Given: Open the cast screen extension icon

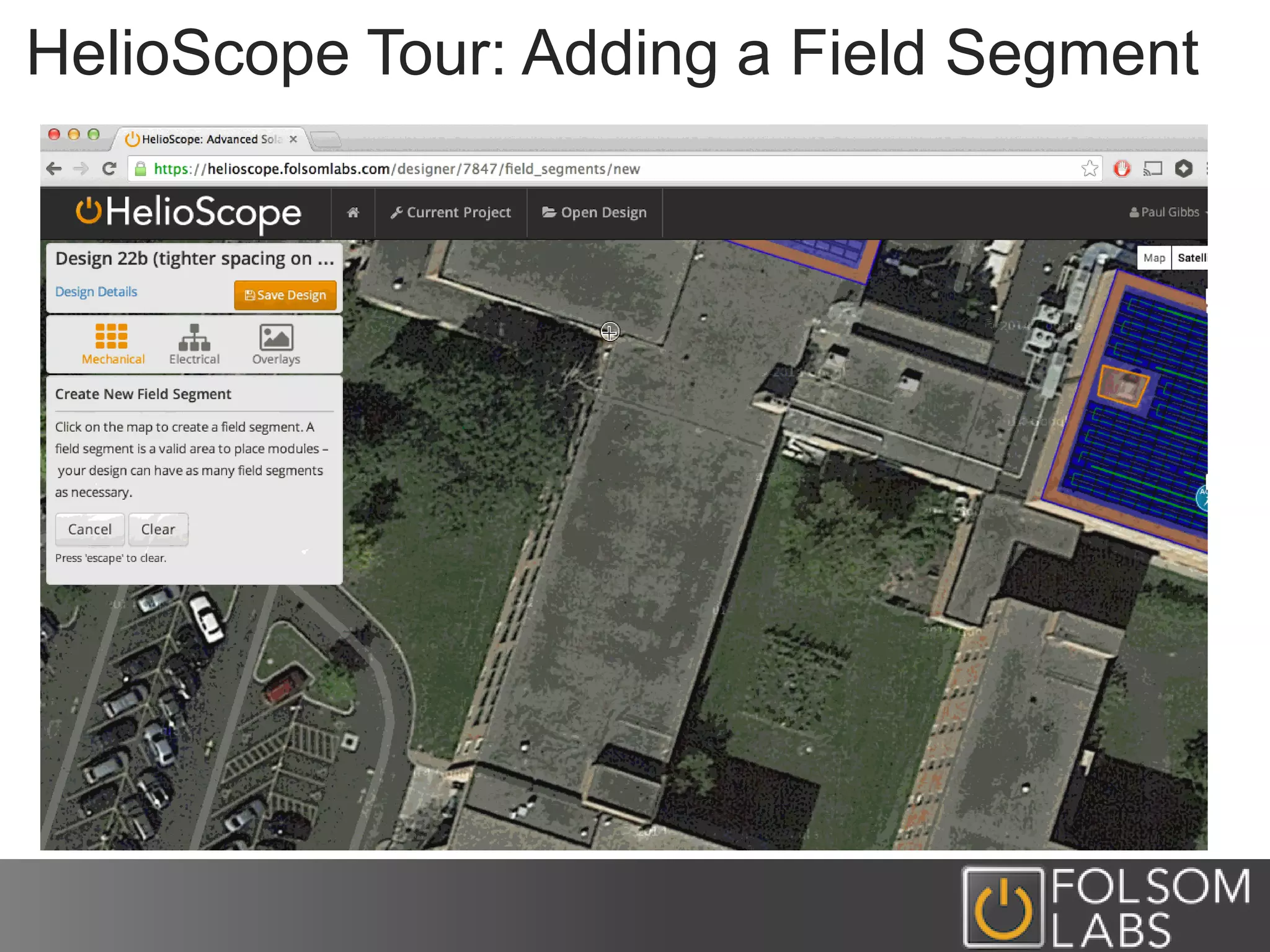Looking at the screenshot, I should 1153,169.
